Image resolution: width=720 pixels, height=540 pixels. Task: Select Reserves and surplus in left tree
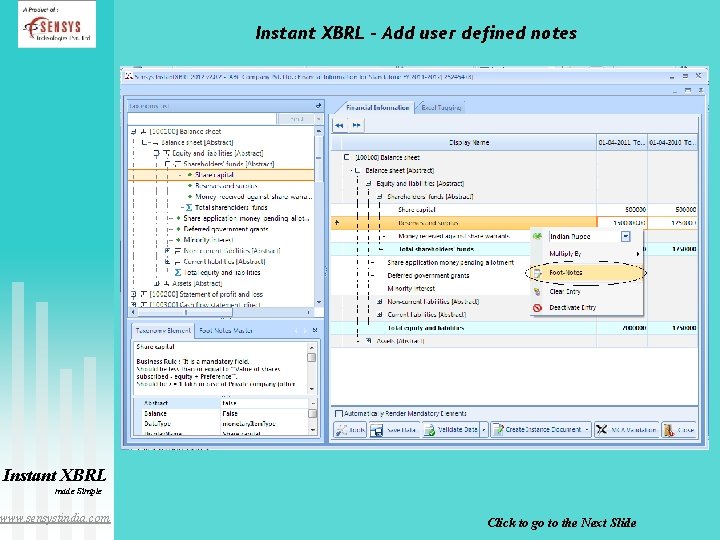pyautogui.click(x=226, y=186)
